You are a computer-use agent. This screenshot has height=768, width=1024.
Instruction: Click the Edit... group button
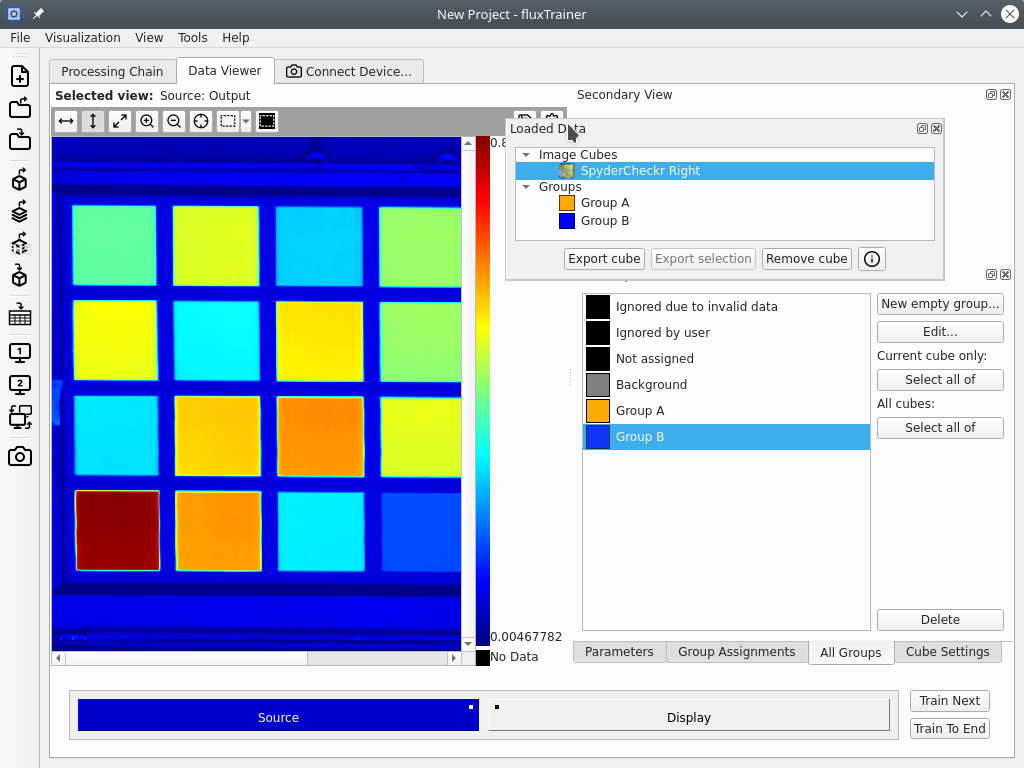click(x=940, y=332)
